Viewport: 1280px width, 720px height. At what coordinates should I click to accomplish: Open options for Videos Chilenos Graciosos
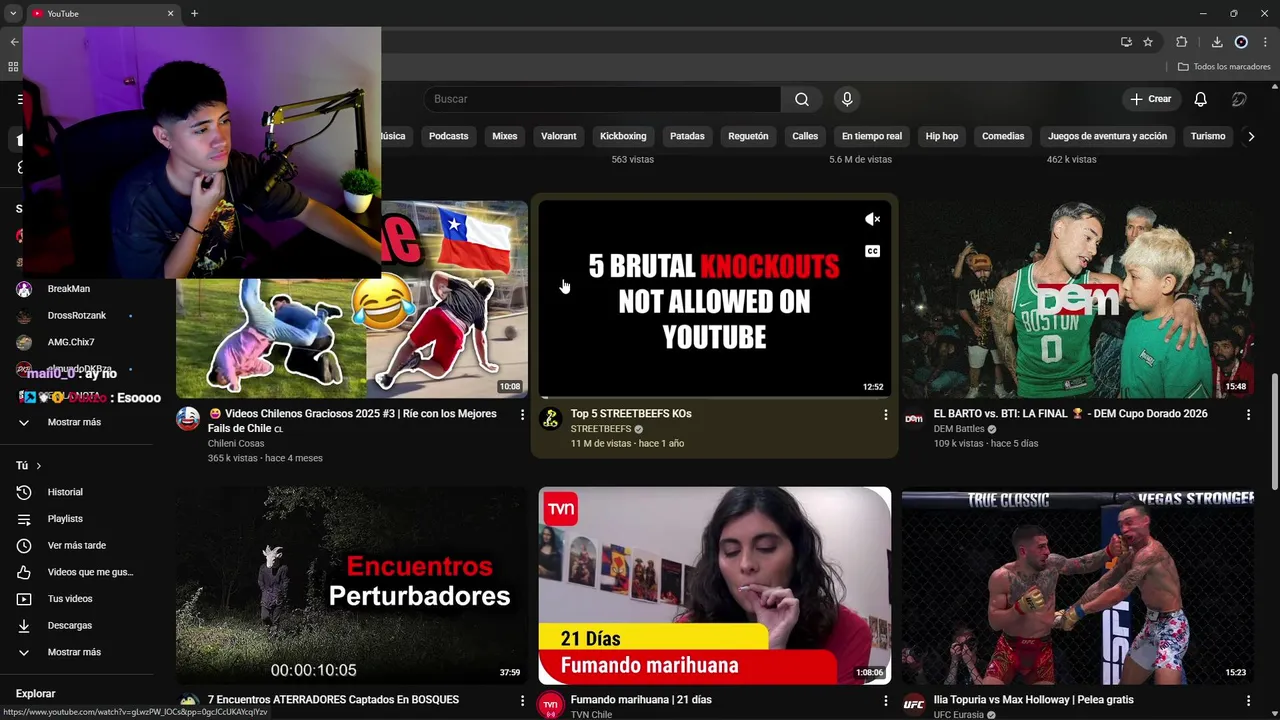[522, 414]
